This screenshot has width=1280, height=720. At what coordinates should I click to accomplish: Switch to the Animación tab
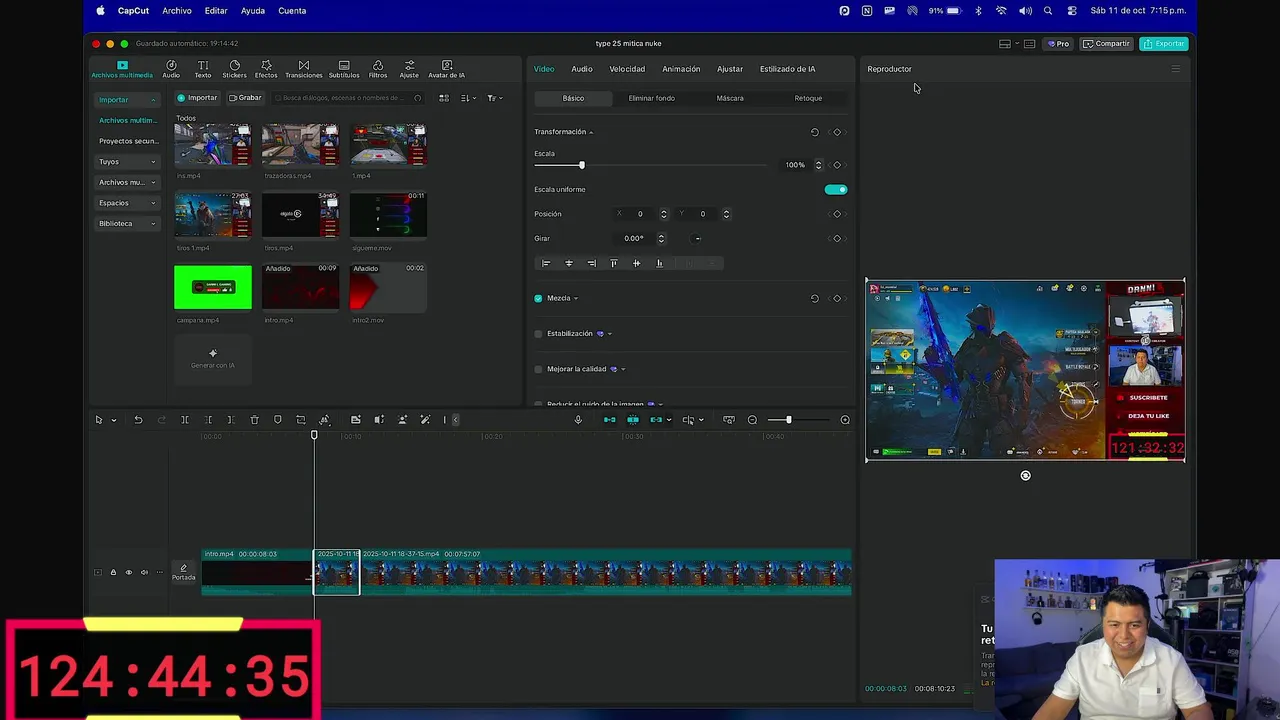tap(681, 69)
